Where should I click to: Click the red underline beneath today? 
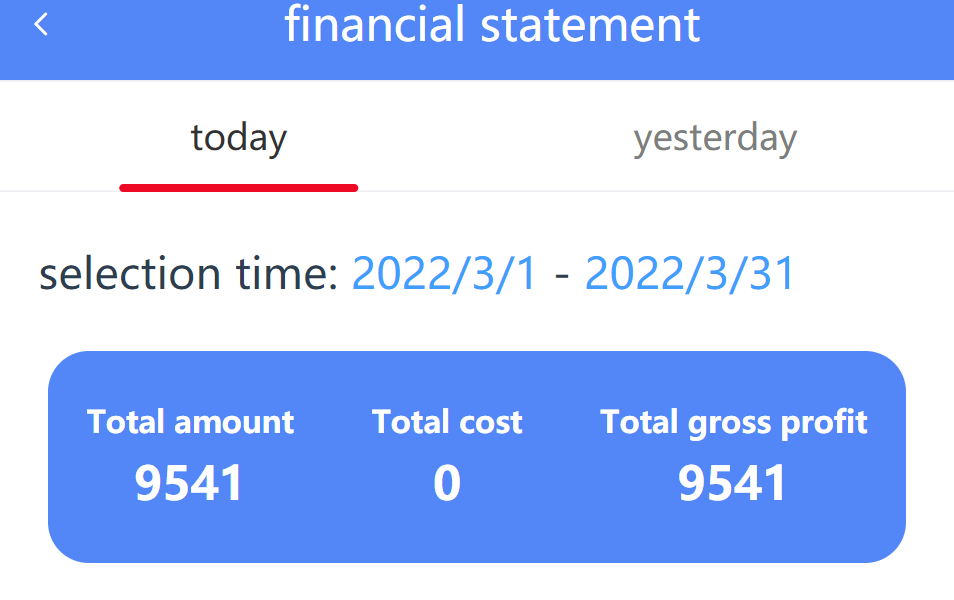coord(239,187)
